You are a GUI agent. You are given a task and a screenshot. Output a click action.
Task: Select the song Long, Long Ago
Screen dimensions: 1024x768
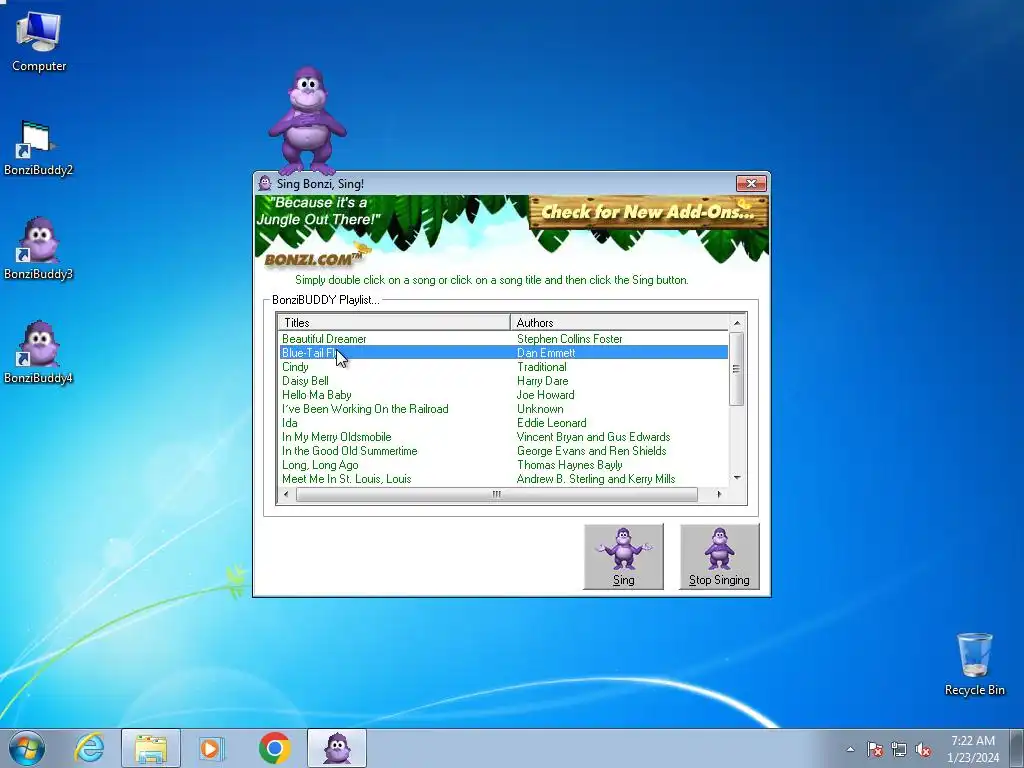(320, 465)
